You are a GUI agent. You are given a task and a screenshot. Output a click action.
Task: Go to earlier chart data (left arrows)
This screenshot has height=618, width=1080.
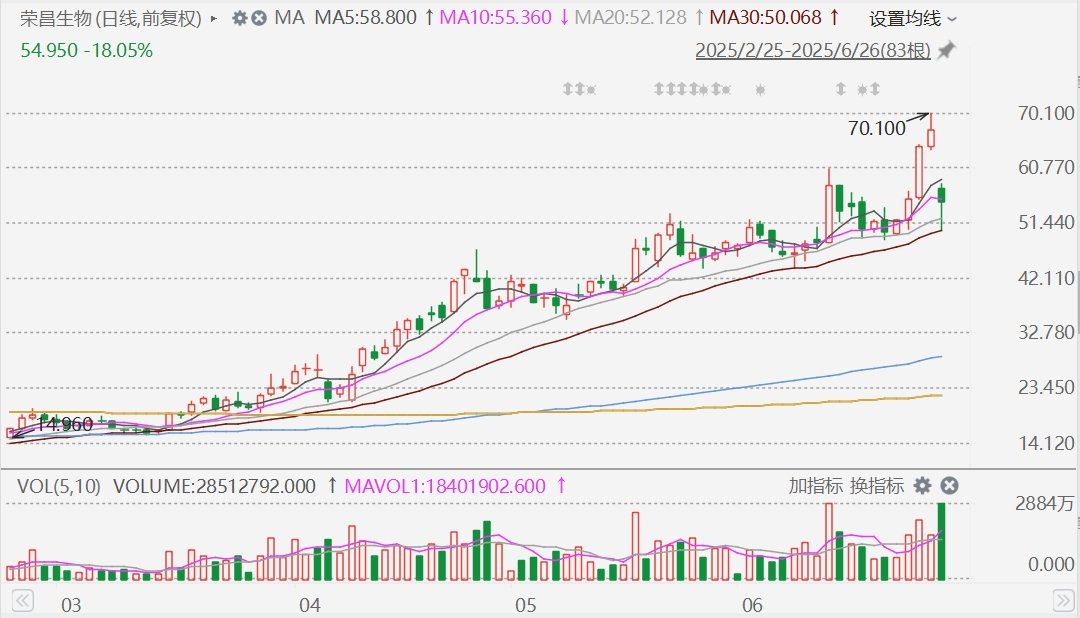pos(23,600)
